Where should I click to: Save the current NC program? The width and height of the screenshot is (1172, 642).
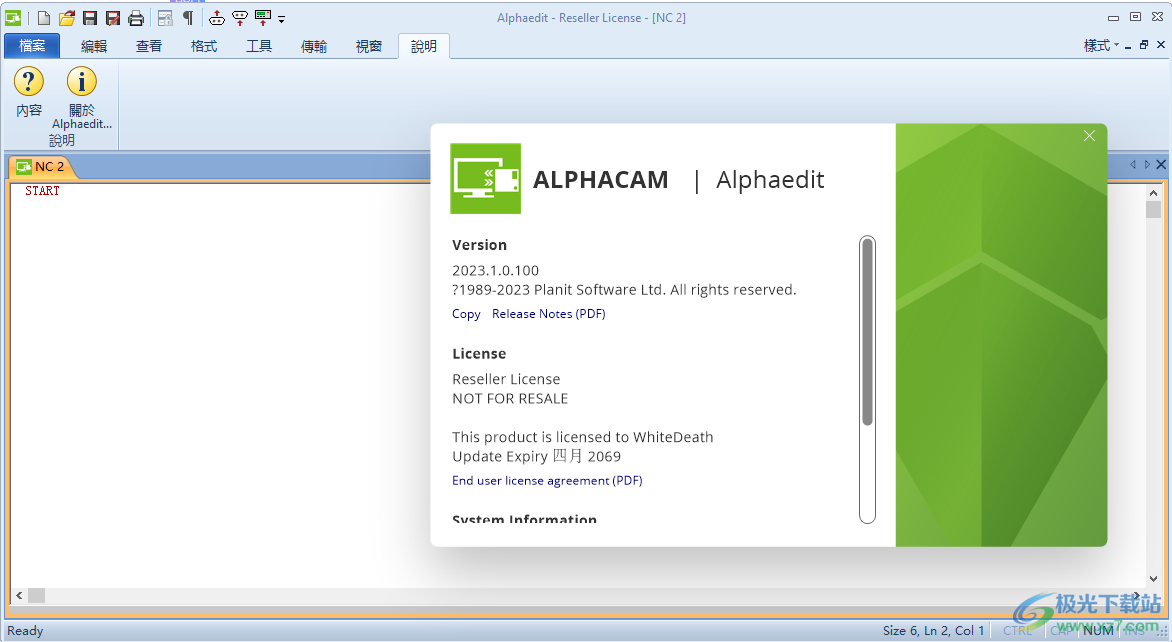[89, 17]
